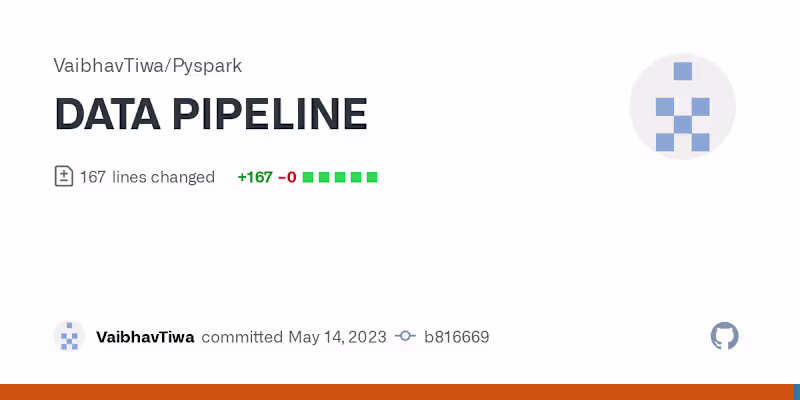800x400 pixels.
Task: Click the large identicon avatar
Action: (x=682, y=107)
